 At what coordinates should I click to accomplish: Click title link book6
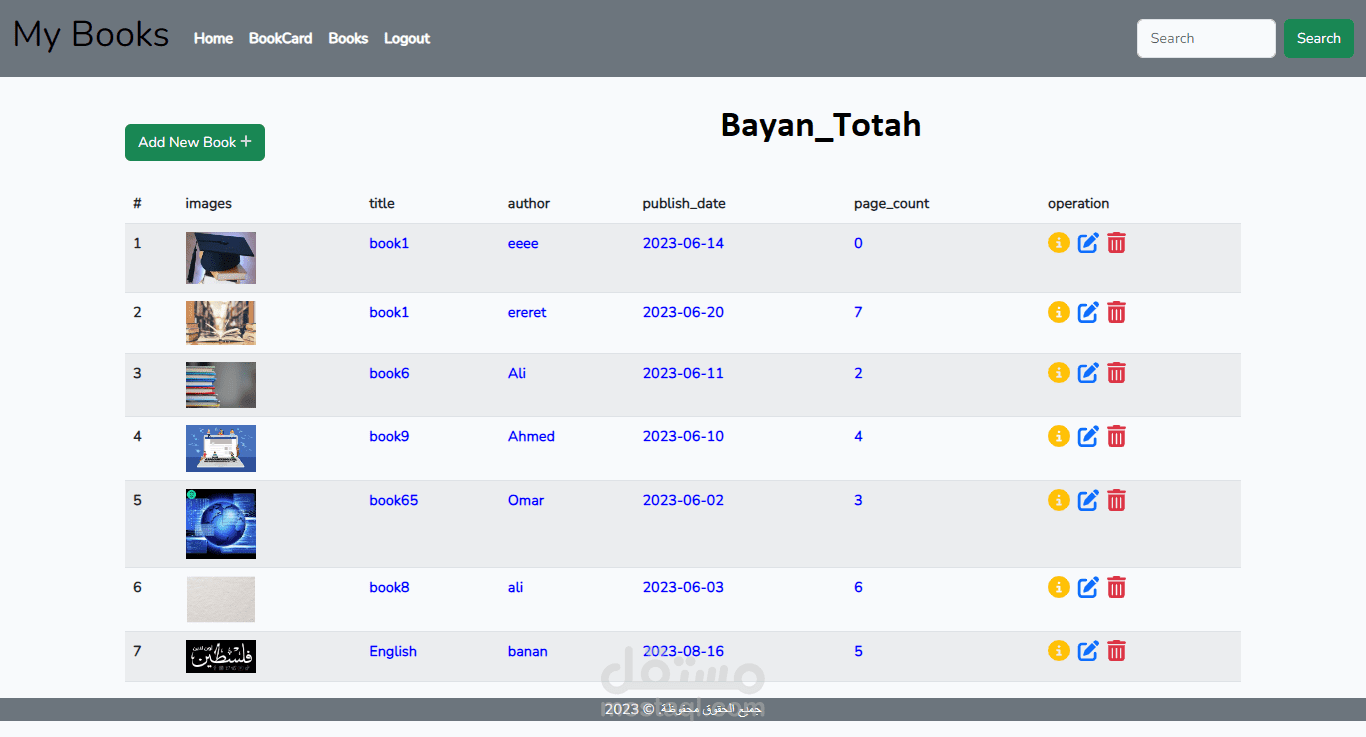point(389,373)
